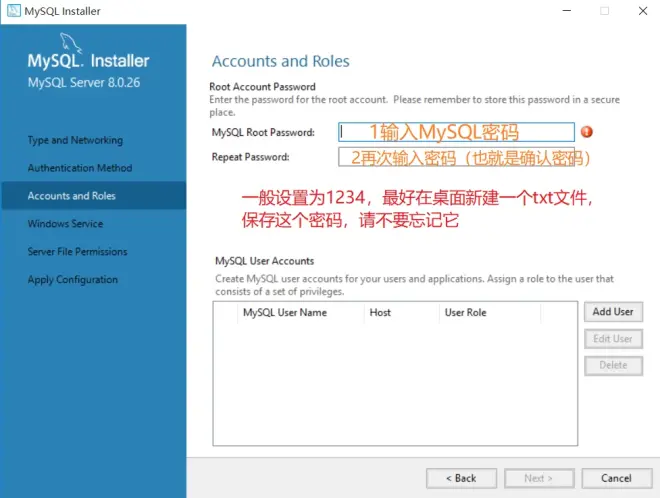Open the Authentication Method step
660x498 pixels.
point(80,168)
